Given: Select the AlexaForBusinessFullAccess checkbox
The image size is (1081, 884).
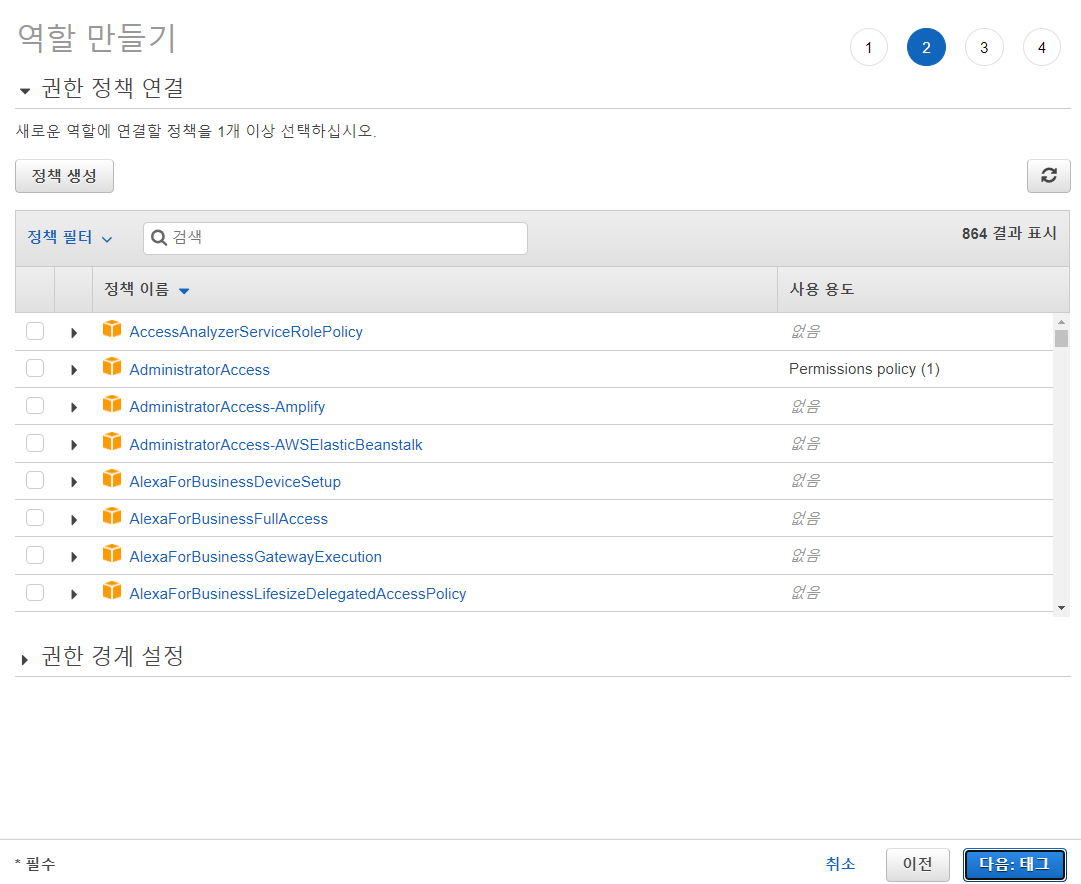Looking at the screenshot, I should pos(35,518).
